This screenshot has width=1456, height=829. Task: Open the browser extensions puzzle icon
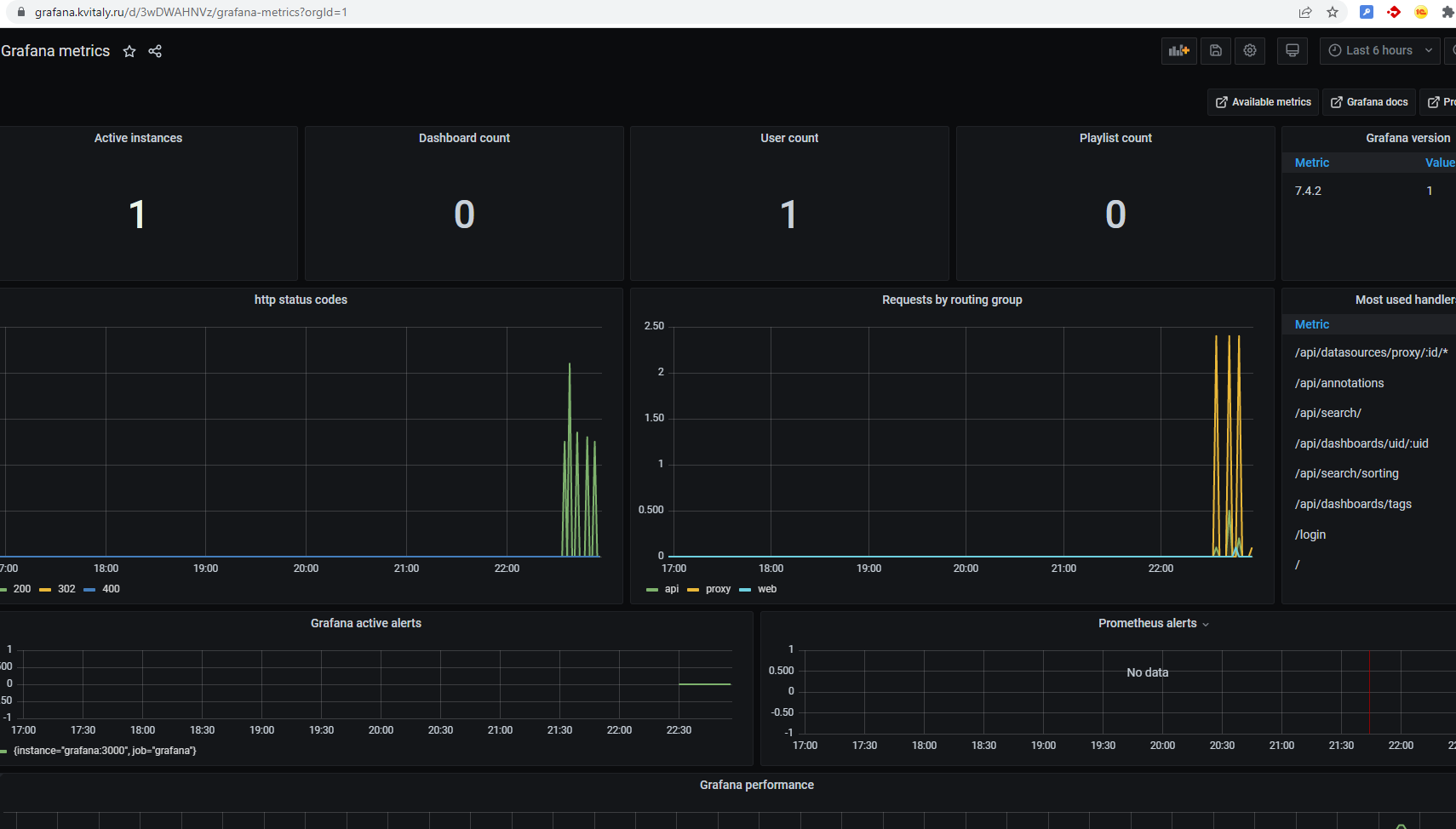(x=1447, y=12)
